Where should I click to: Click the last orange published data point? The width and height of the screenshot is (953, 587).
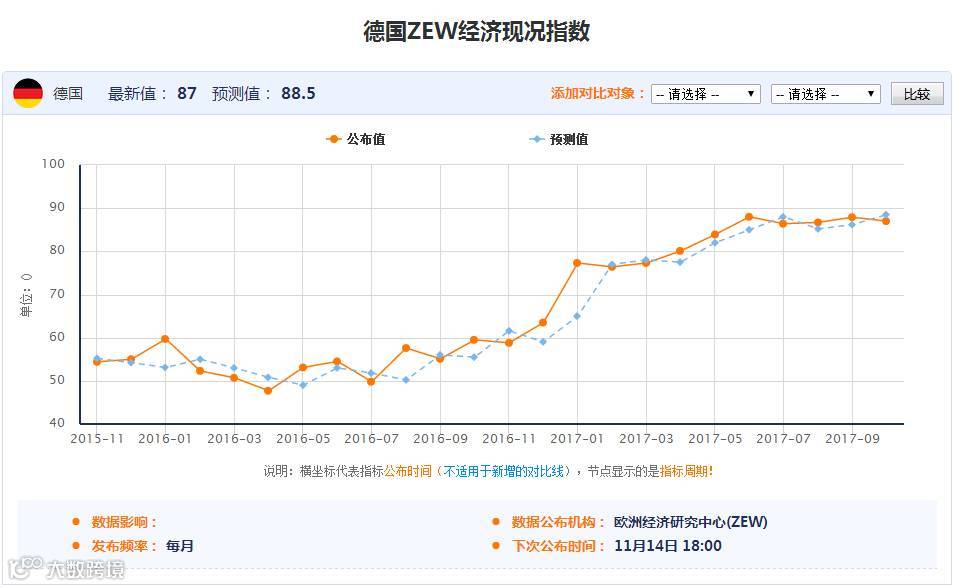[886, 221]
